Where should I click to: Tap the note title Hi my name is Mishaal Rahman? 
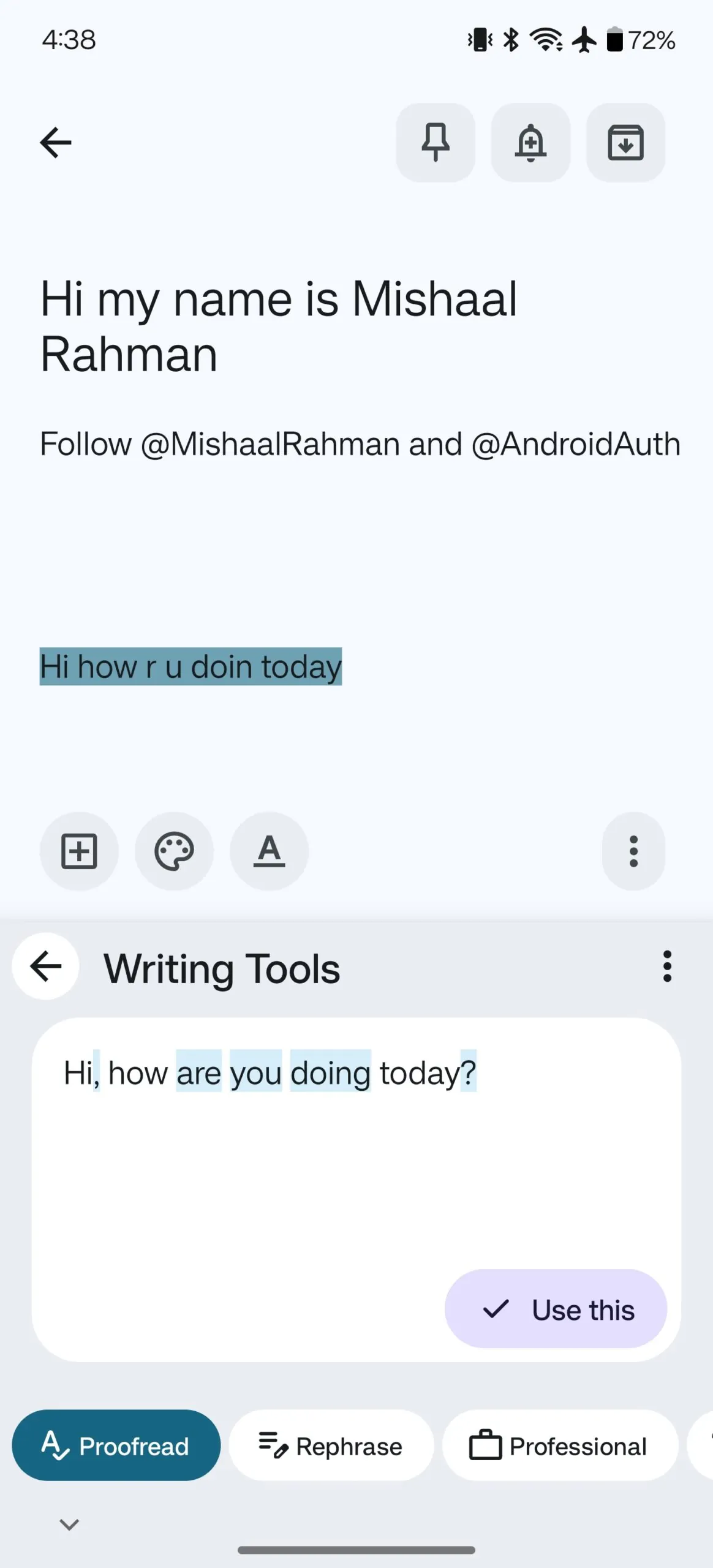pyautogui.click(x=279, y=326)
